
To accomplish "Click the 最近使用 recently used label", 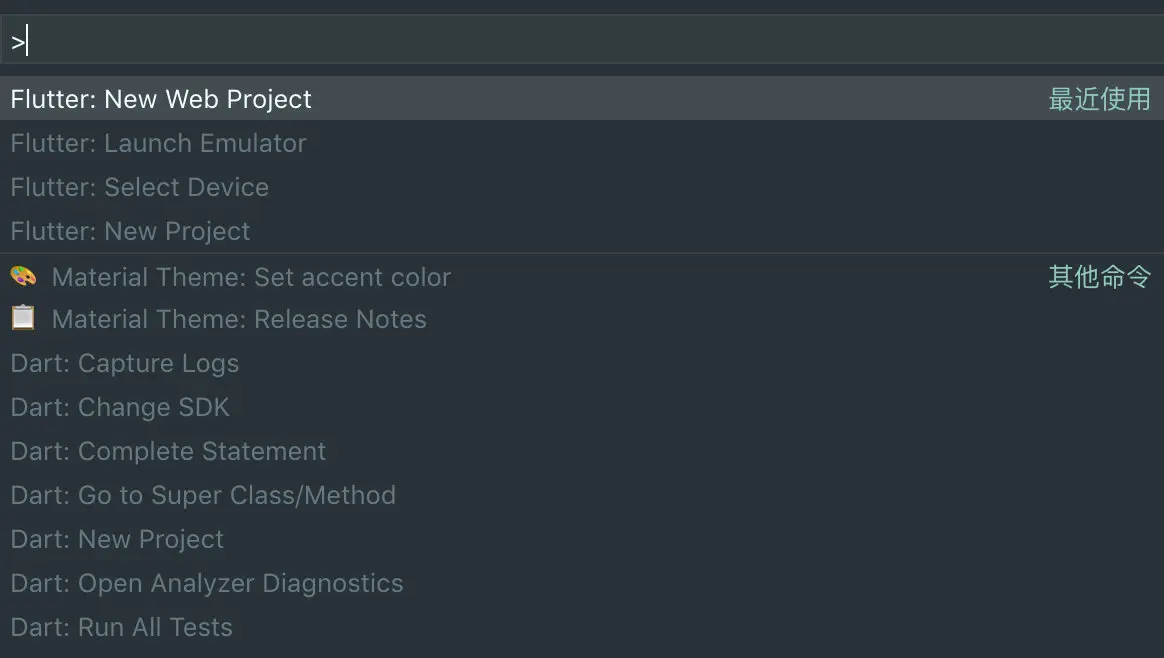I will coord(1099,99).
